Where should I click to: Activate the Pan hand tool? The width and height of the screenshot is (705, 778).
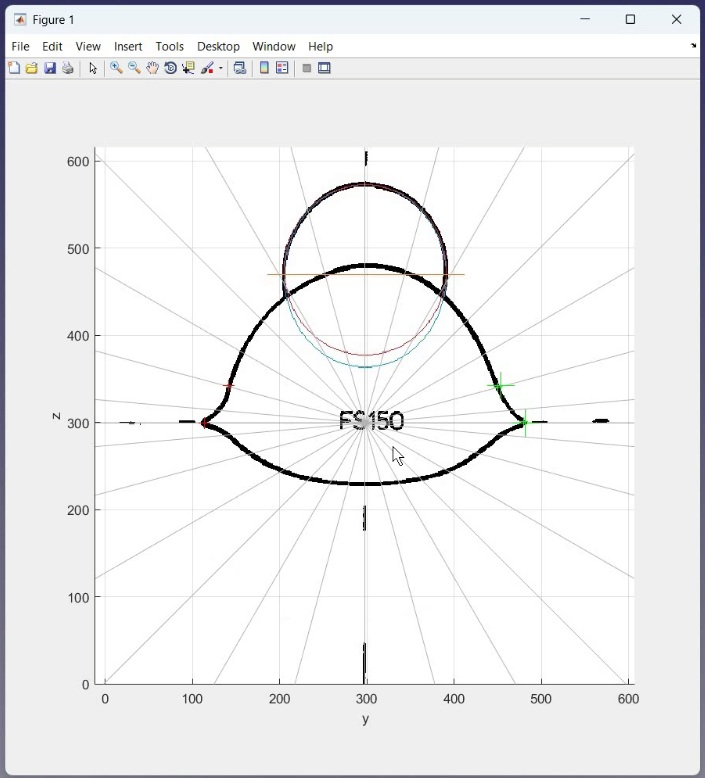[152, 68]
